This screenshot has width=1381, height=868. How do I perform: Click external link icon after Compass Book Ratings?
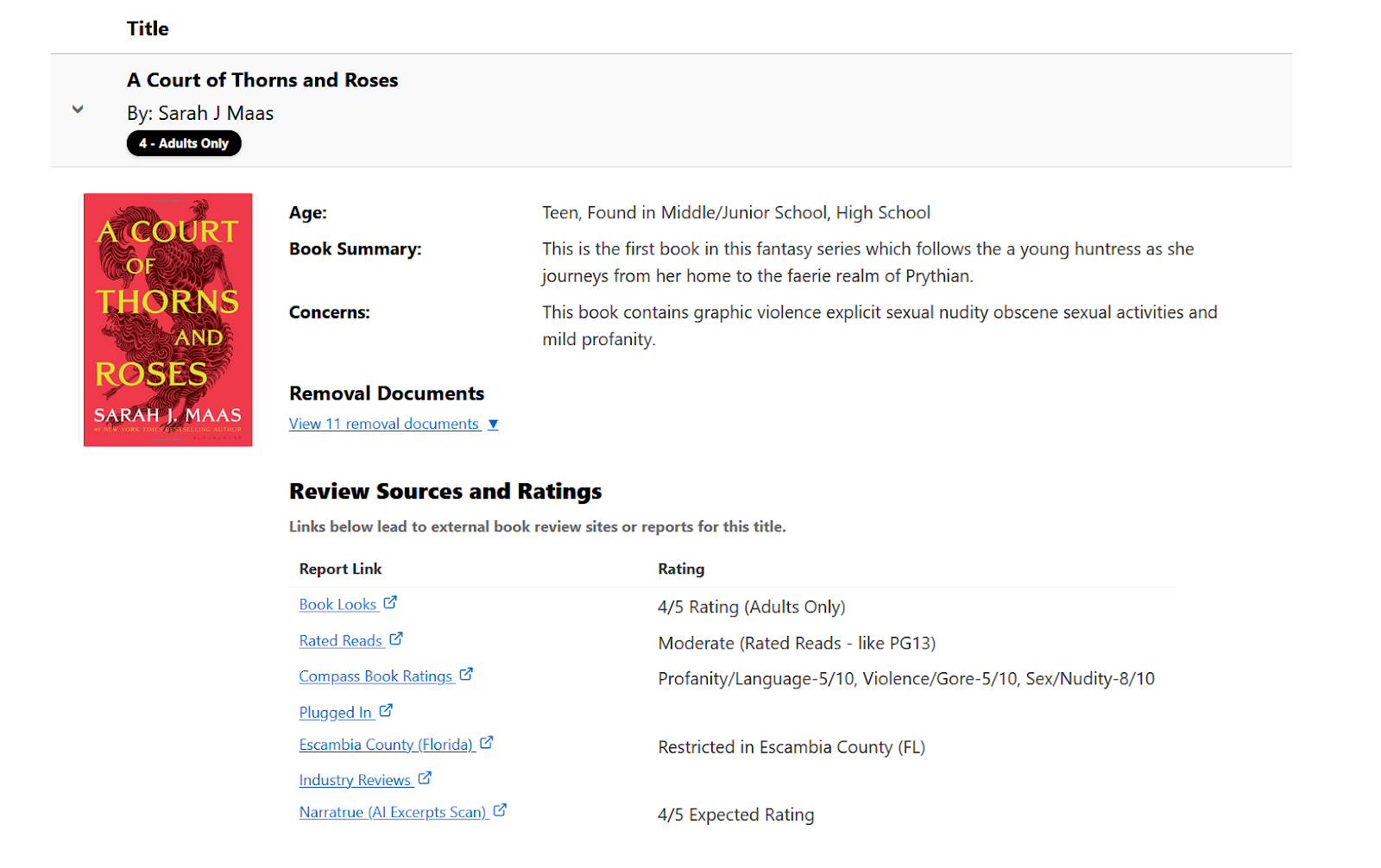pyautogui.click(x=466, y=675)
